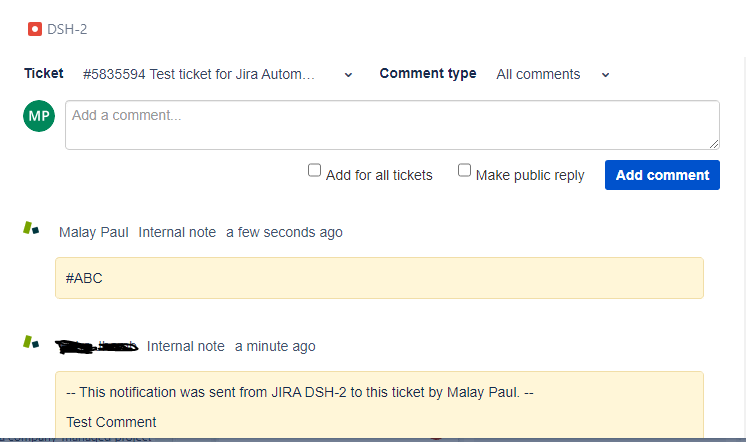The image size is (746, 442).
Task: Expand the Comment type All comments dropdown
Action: (x=553, y=74)
